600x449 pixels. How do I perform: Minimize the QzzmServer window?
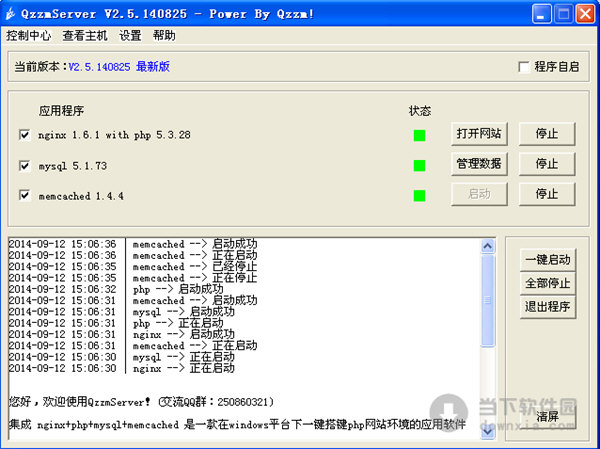541,14
